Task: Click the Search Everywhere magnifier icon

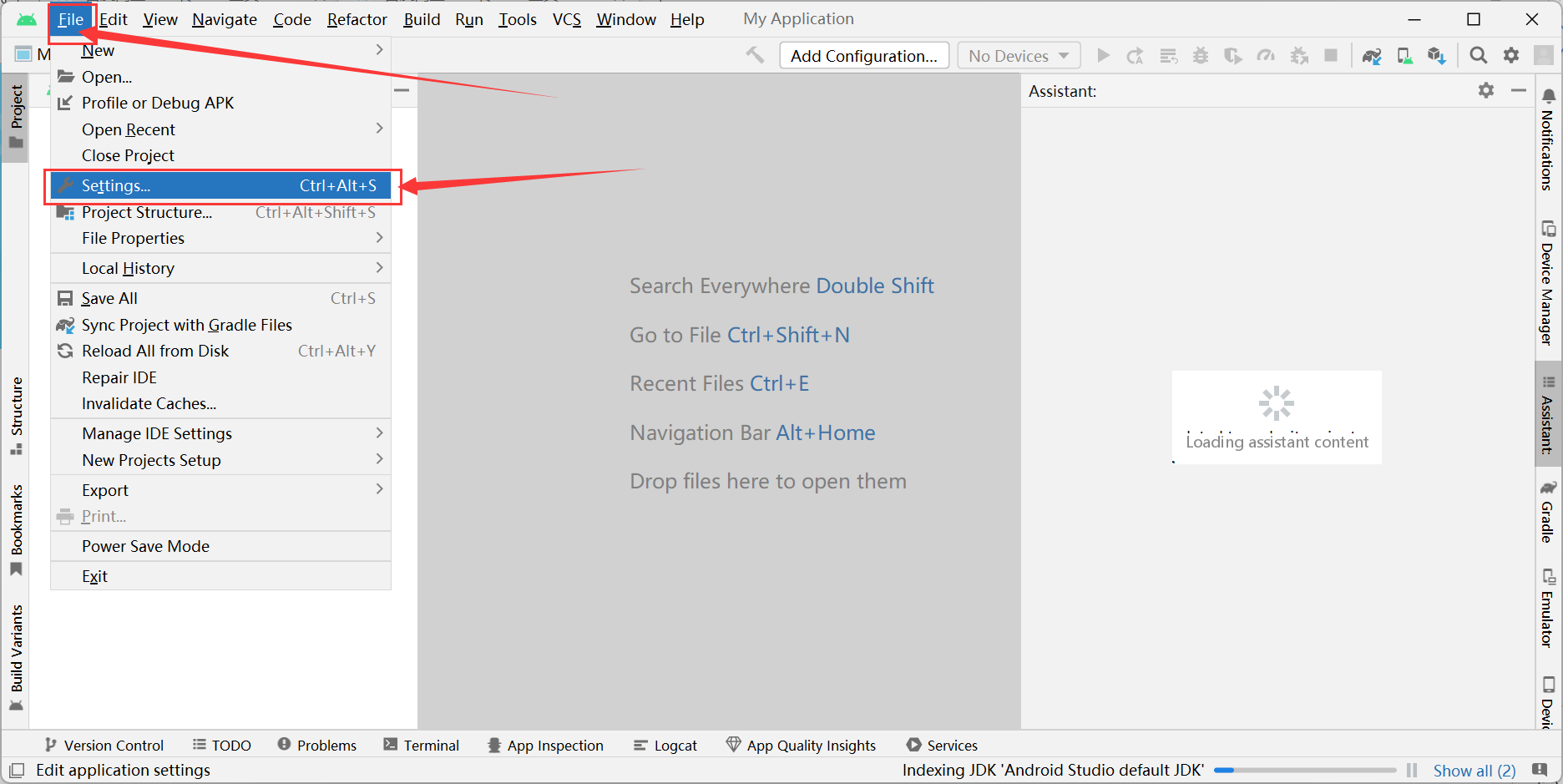Action: click(x=1479, y=55)
